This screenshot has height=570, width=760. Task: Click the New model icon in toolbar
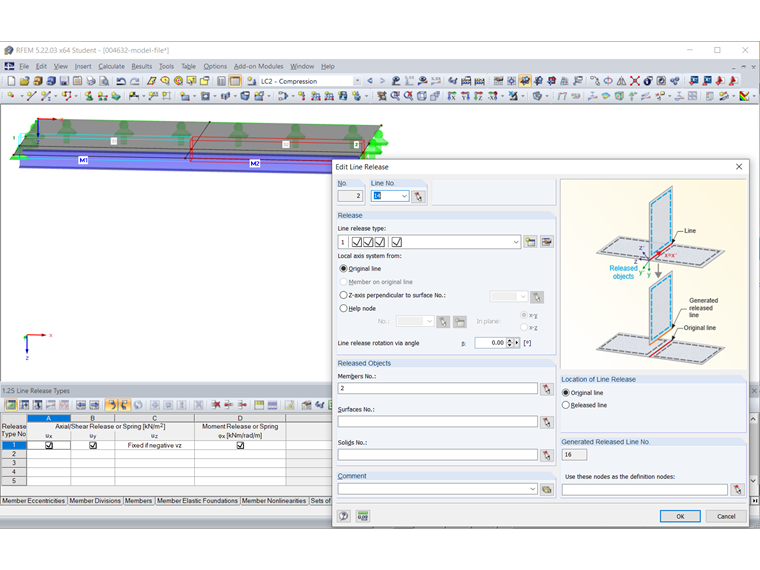tap(11, 81)
